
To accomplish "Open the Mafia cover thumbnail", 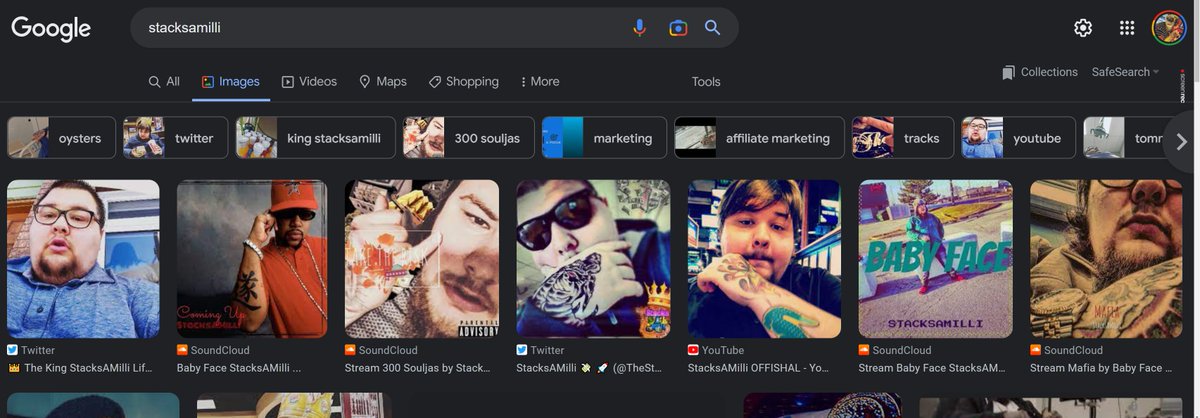I will 1106,259.
